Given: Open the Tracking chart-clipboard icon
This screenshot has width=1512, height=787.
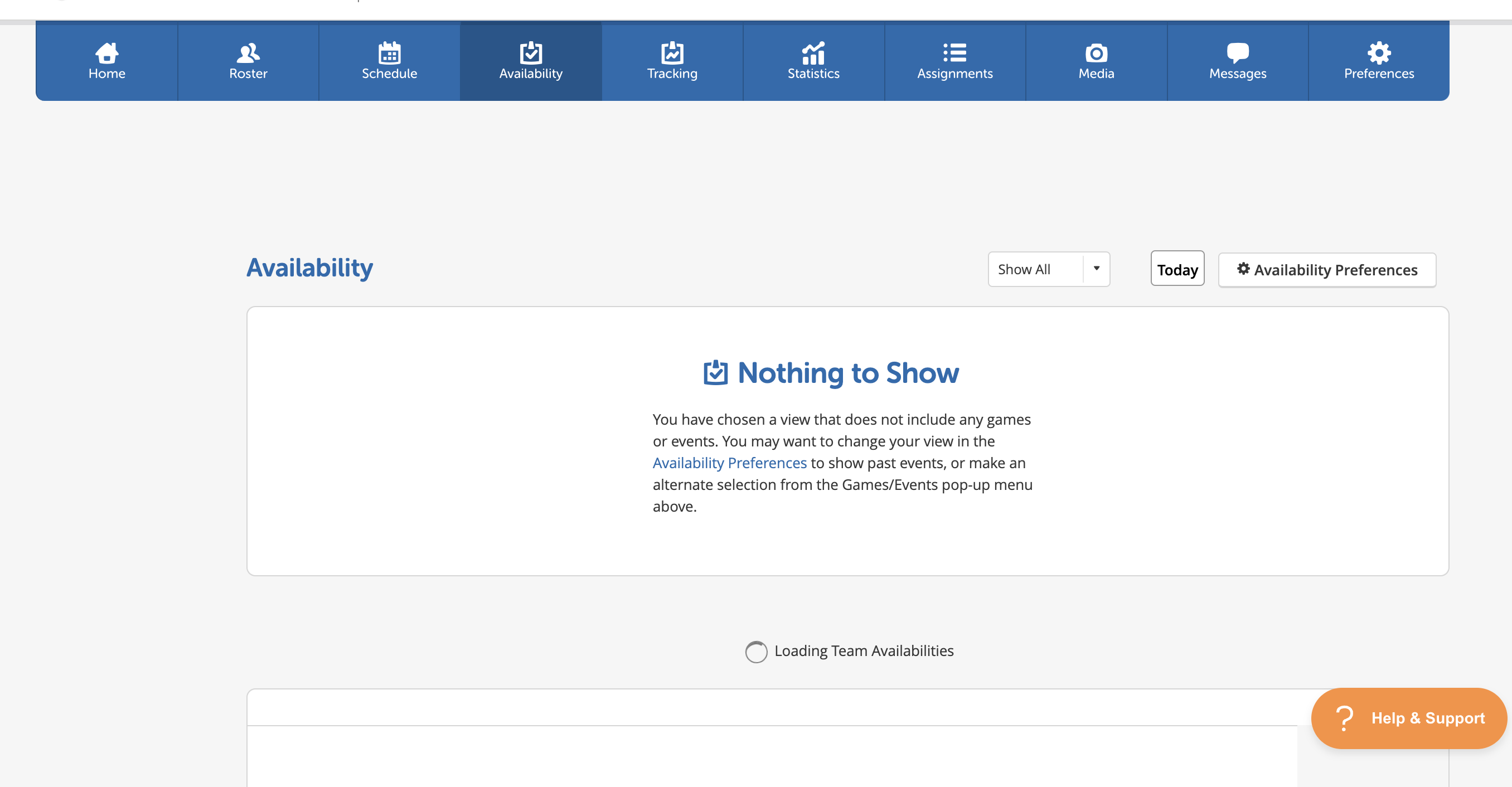Looking at the screenshot, I should [x=672, y=53].
